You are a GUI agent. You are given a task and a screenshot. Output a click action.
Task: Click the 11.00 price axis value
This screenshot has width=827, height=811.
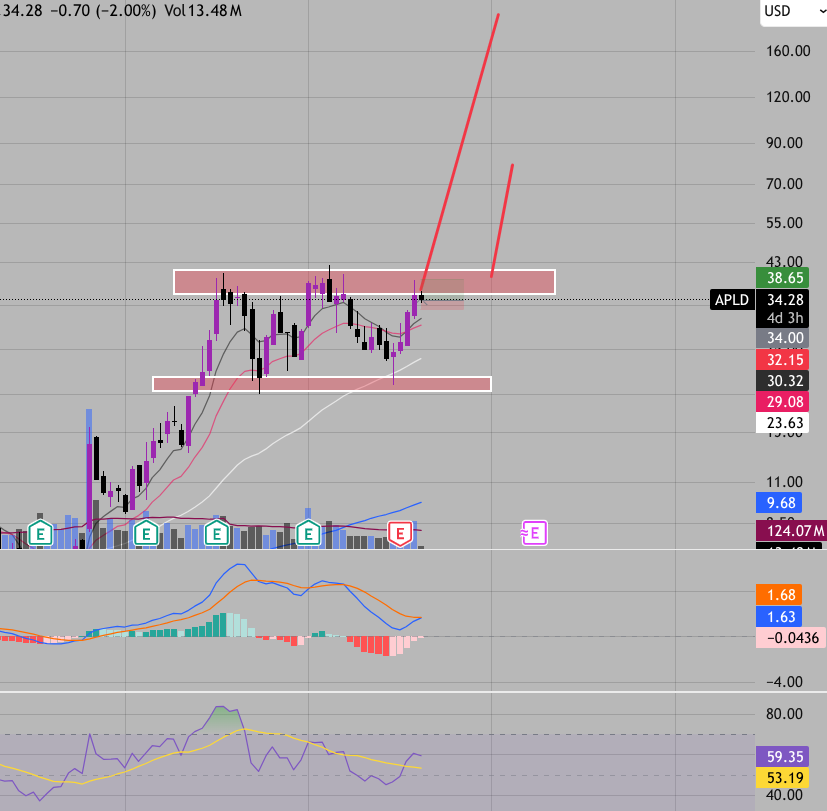(784, 482)
